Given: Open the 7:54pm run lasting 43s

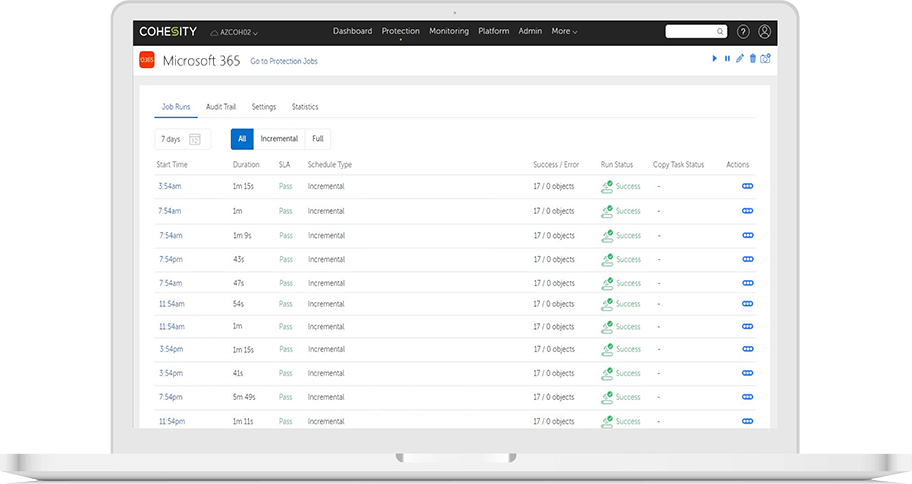Looking at the screenshot, I should [x=171, y=259].
